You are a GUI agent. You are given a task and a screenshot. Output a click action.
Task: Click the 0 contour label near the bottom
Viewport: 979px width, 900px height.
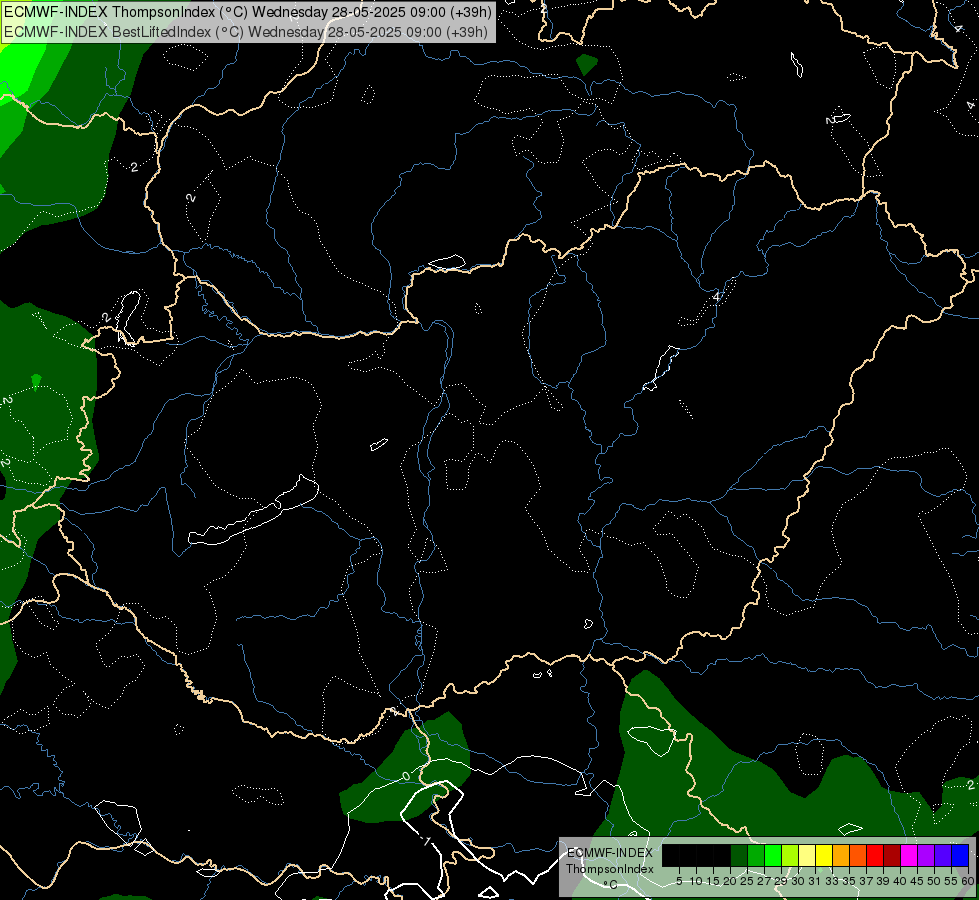pyautogui.click(x=406, y=776)
